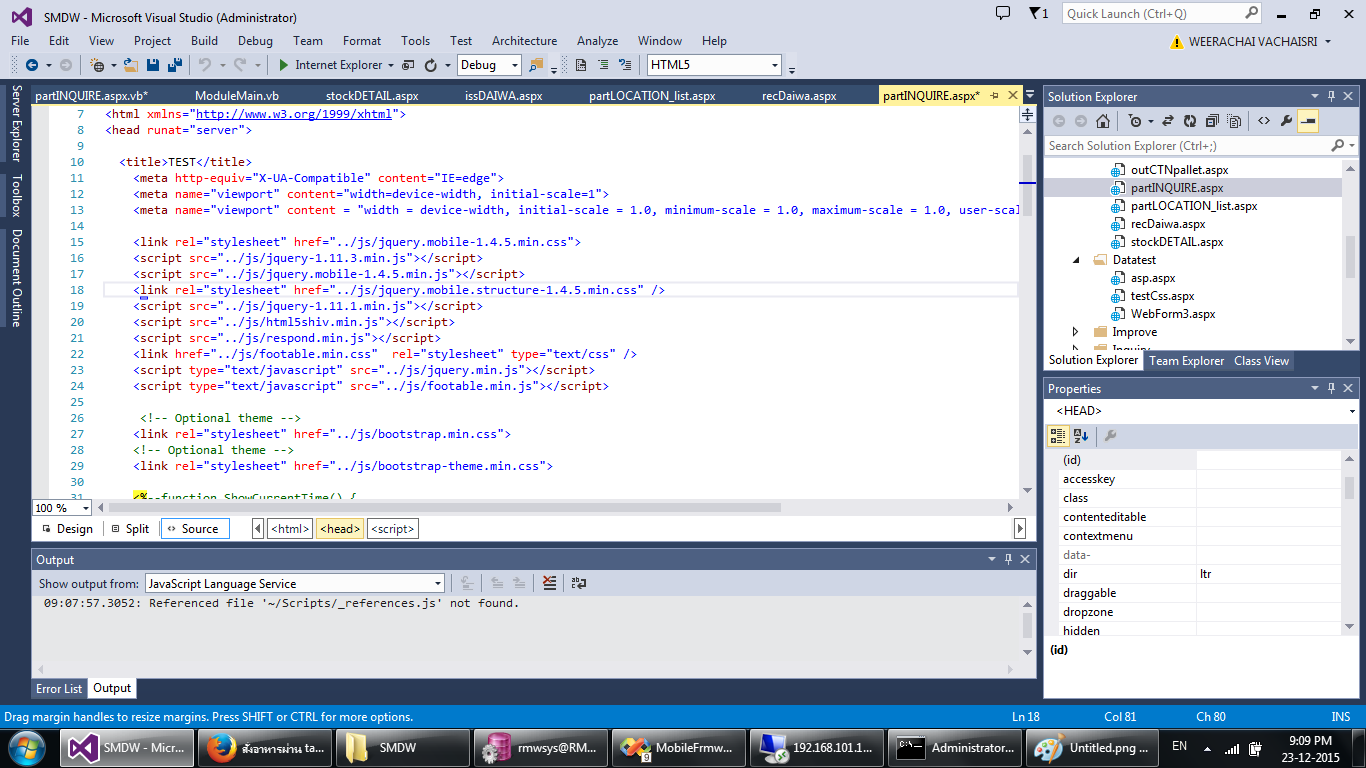Viewport: 1366px width, 768px height.
Task: Click Solution Explorer Home icon
Action: [1103, 121]
